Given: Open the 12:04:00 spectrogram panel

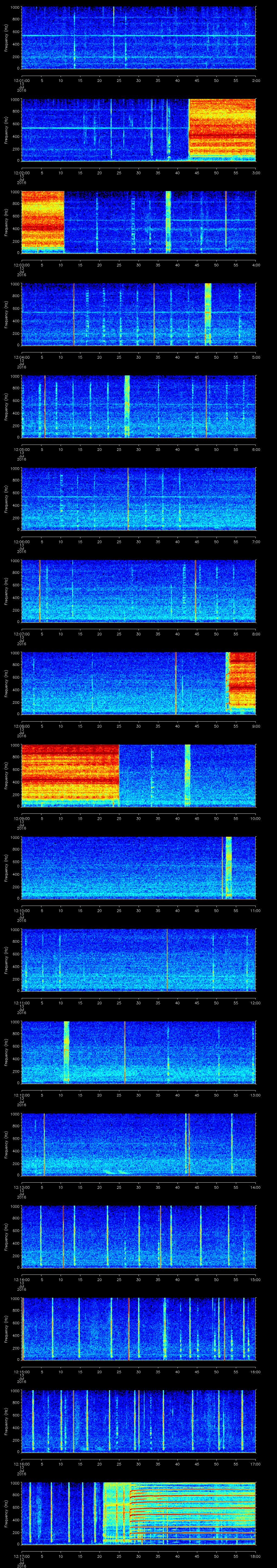Looking at the screenshot, I should pos(138,314).
